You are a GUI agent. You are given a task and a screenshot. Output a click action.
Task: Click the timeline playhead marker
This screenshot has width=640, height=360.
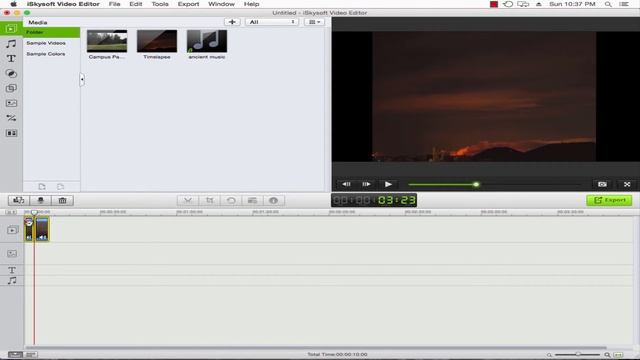[x=34, y=212]
